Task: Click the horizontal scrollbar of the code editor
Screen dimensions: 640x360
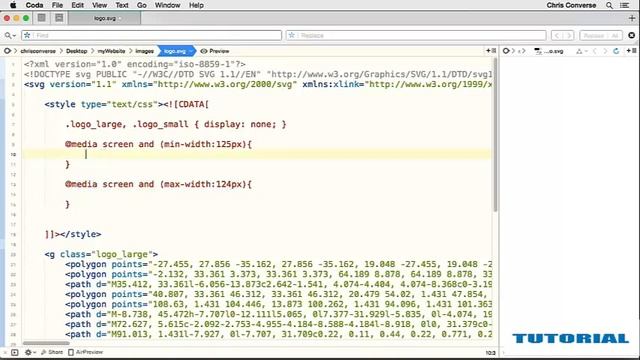Action: point(46,343)
